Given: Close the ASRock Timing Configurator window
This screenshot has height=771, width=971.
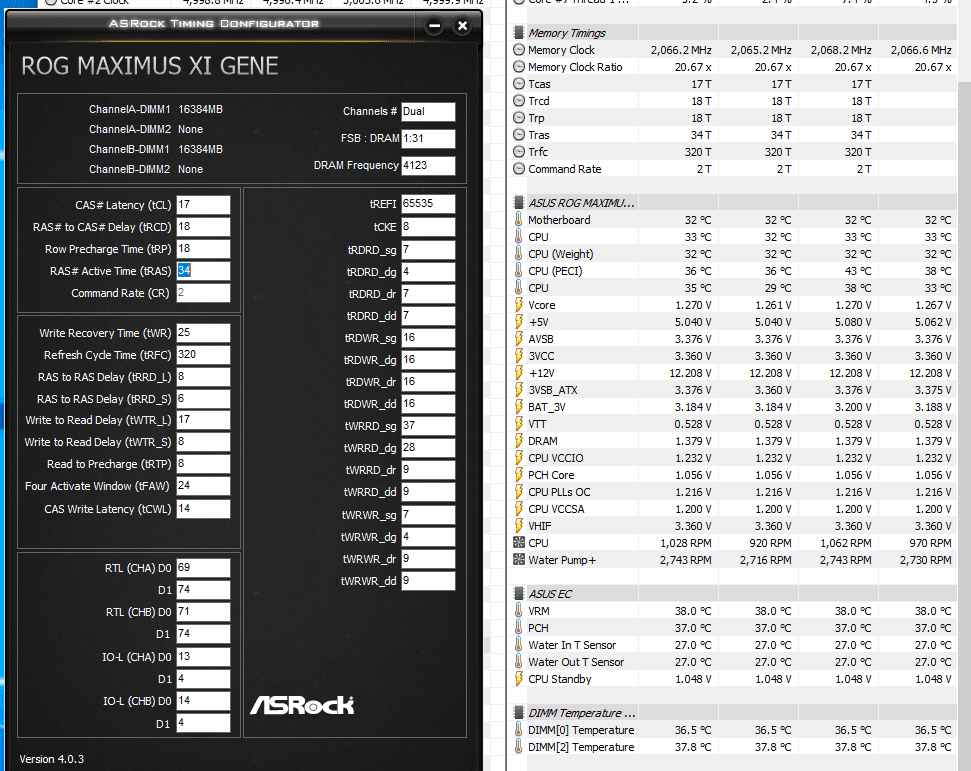Looking at the screenshot, I should 462,26.
